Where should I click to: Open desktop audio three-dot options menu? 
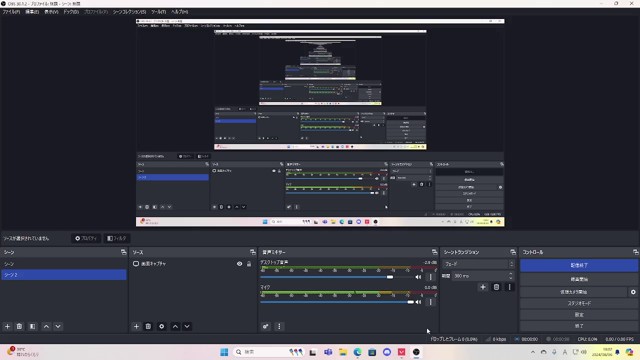431,277
